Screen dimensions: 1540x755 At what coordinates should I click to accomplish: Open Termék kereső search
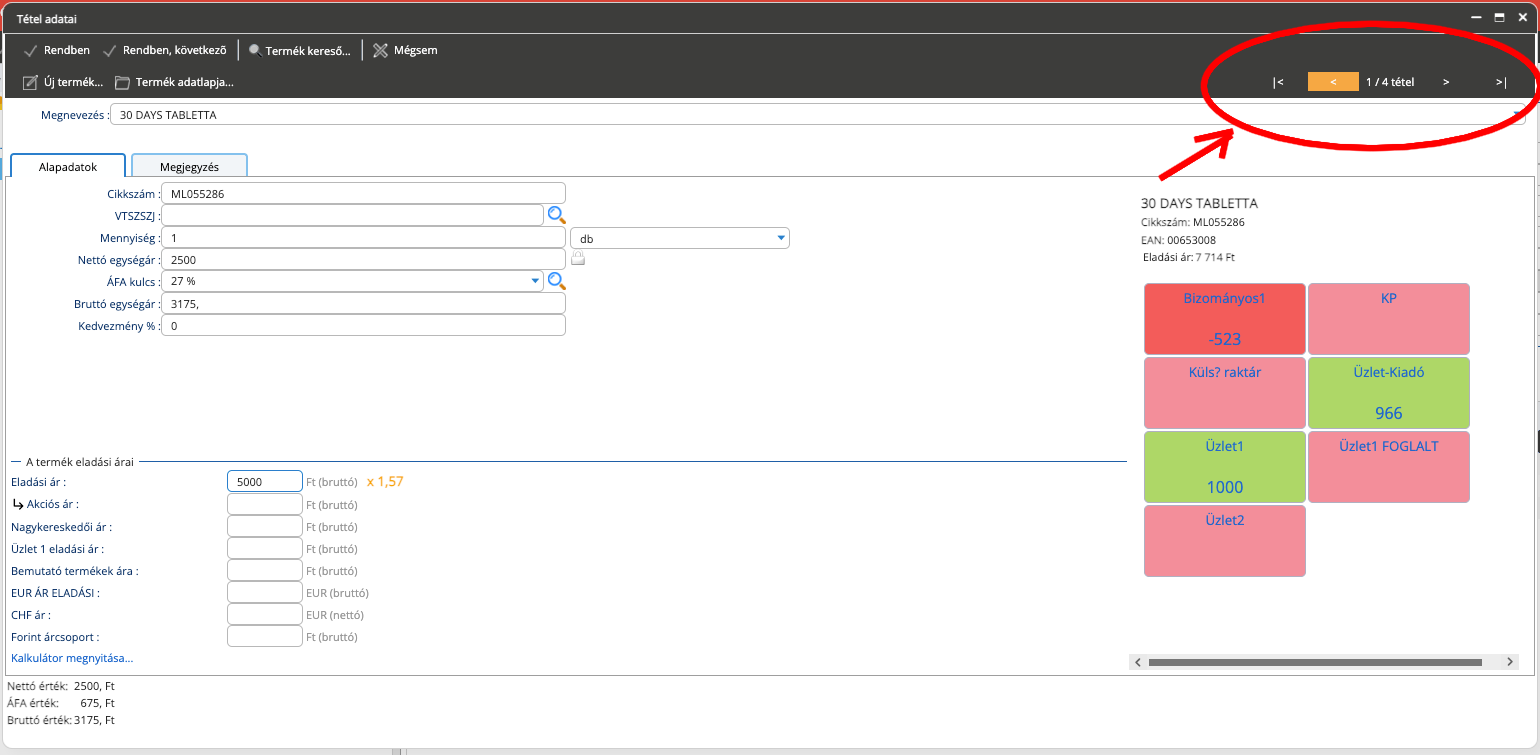tap(300, 50)
